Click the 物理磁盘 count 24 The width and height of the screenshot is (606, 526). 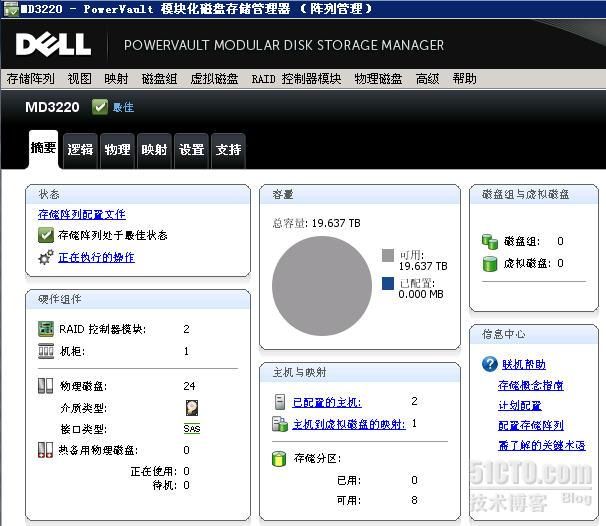pyautogui.click(x=189, y=386)
